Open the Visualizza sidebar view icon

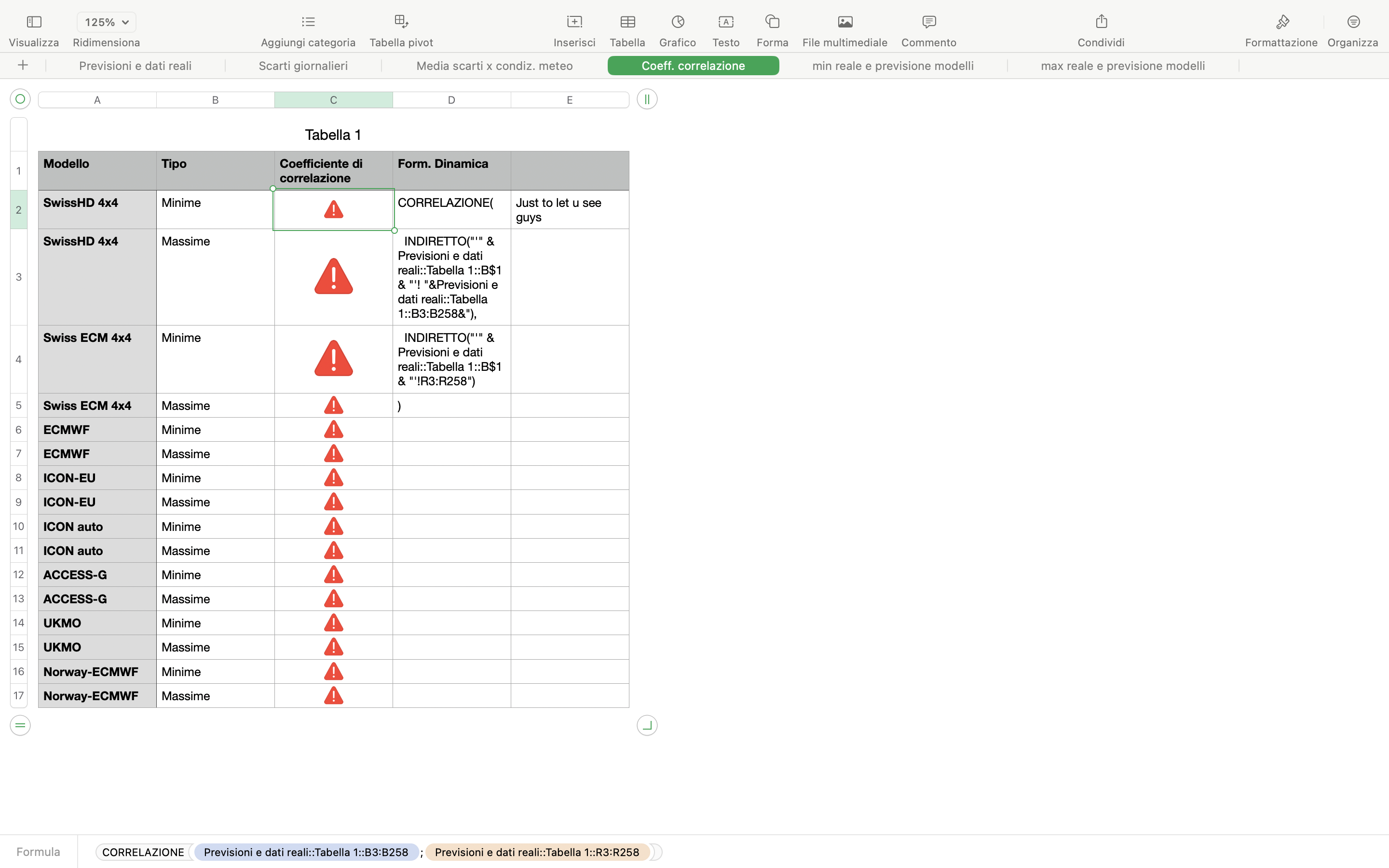pos(34,22)
